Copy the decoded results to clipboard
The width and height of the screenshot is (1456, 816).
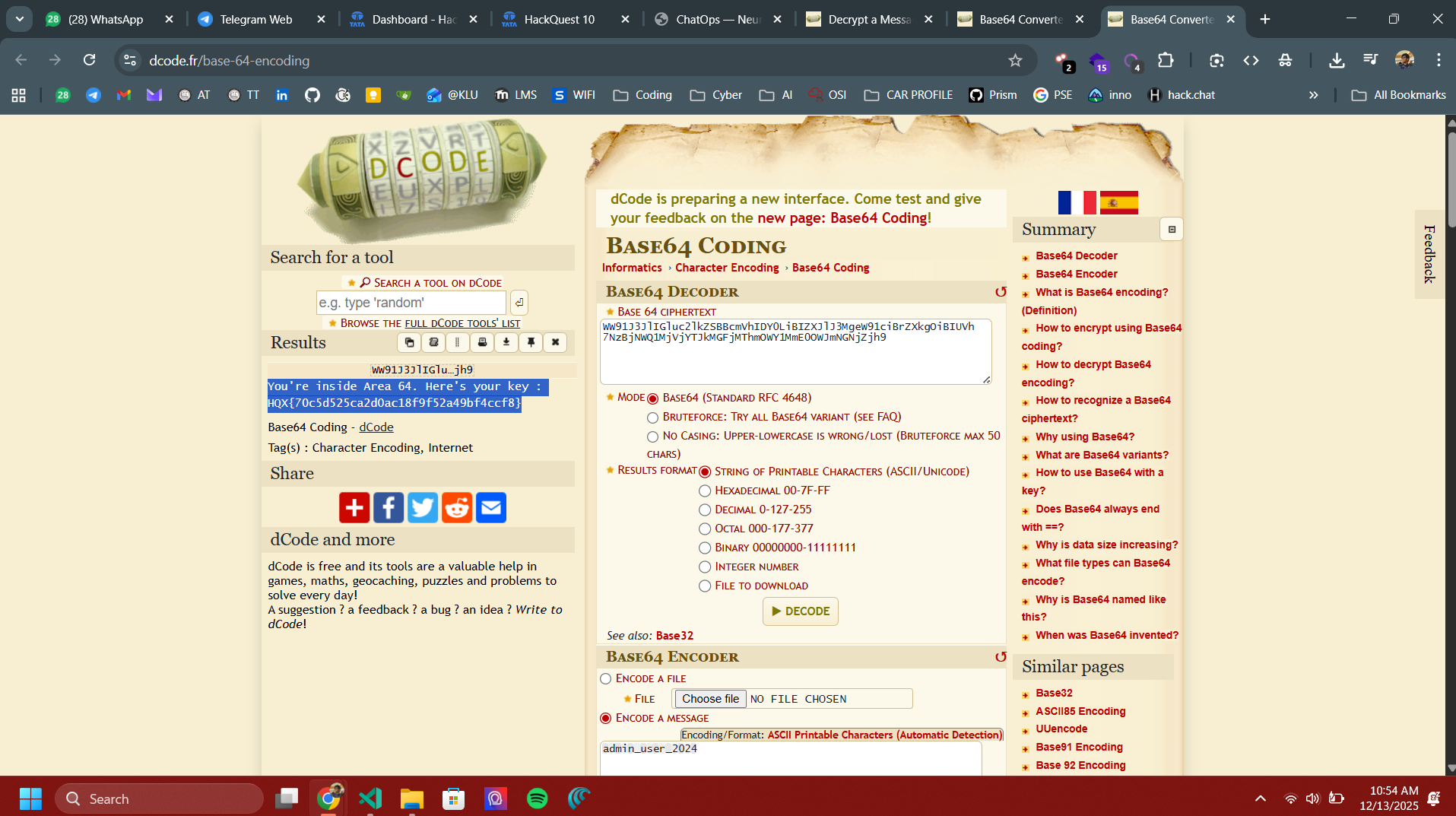pos(409,342)
